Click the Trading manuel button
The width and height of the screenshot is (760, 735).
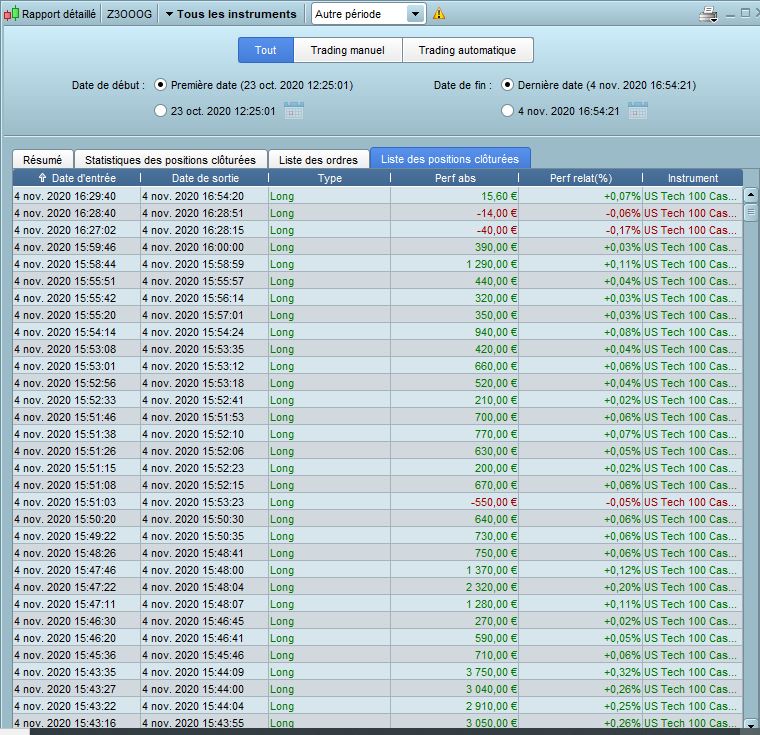click(x=347, y=50)
